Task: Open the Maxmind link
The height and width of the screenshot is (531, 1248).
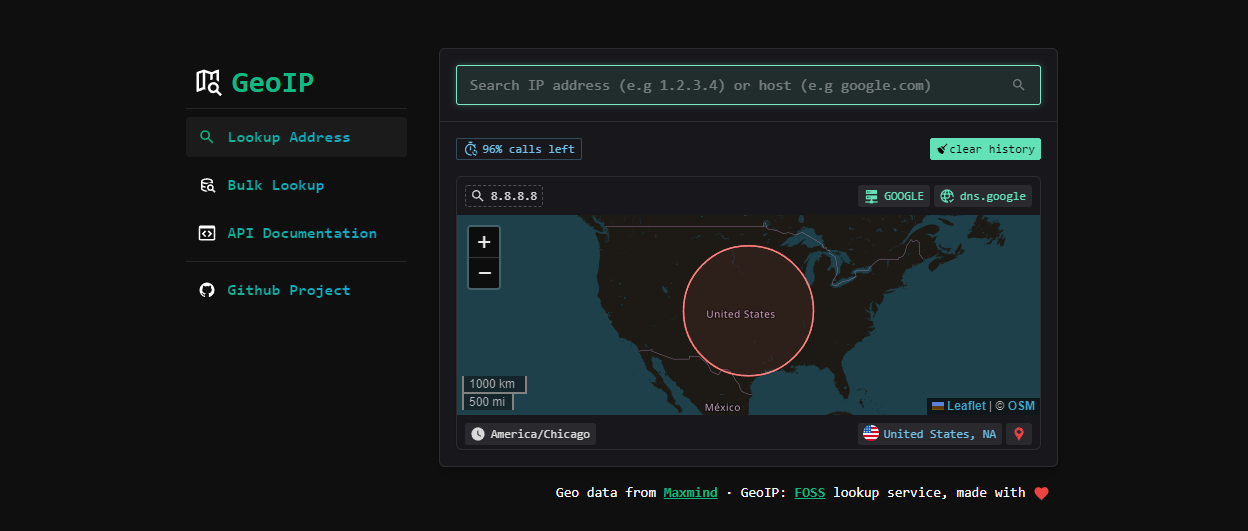Action: tap(690, 492)
